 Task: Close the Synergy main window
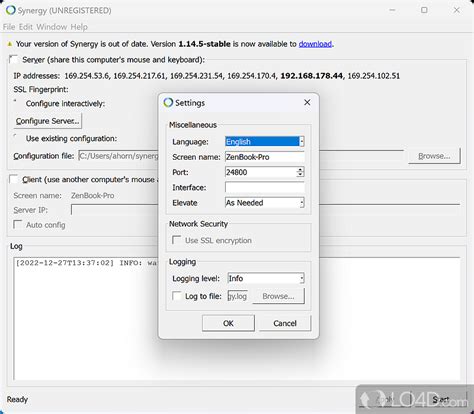(457, 10)
